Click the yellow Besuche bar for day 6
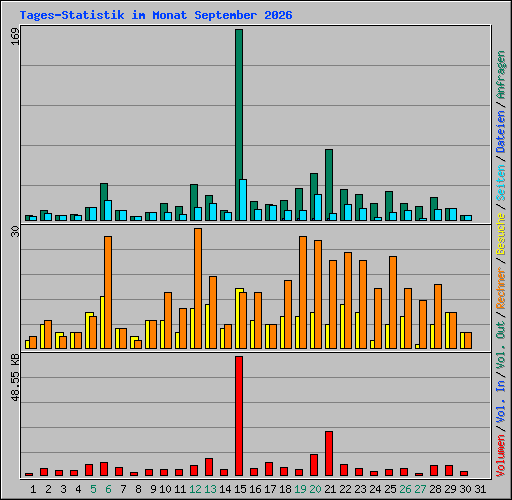This screenshot has height=500, width=512. coord(102,323)
